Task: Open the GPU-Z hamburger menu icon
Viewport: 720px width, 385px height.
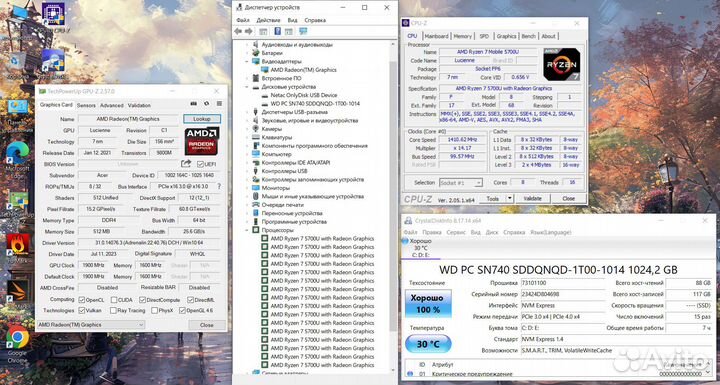Action: click(219, 105)
